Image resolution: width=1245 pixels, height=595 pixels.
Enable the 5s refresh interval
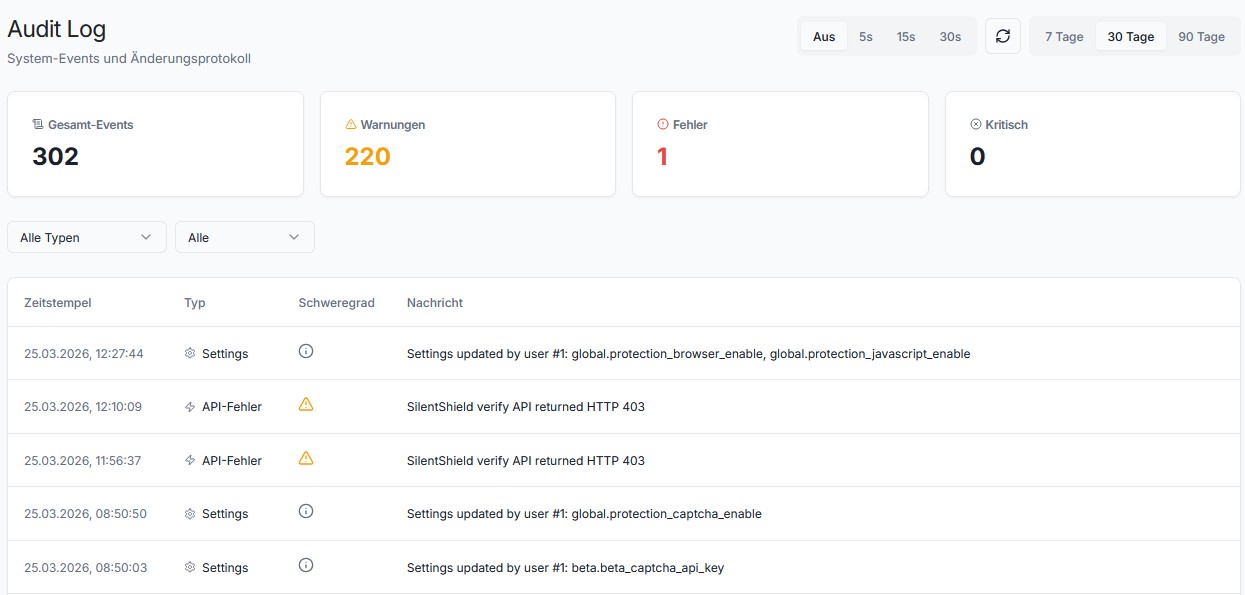[x=865, y=36]
